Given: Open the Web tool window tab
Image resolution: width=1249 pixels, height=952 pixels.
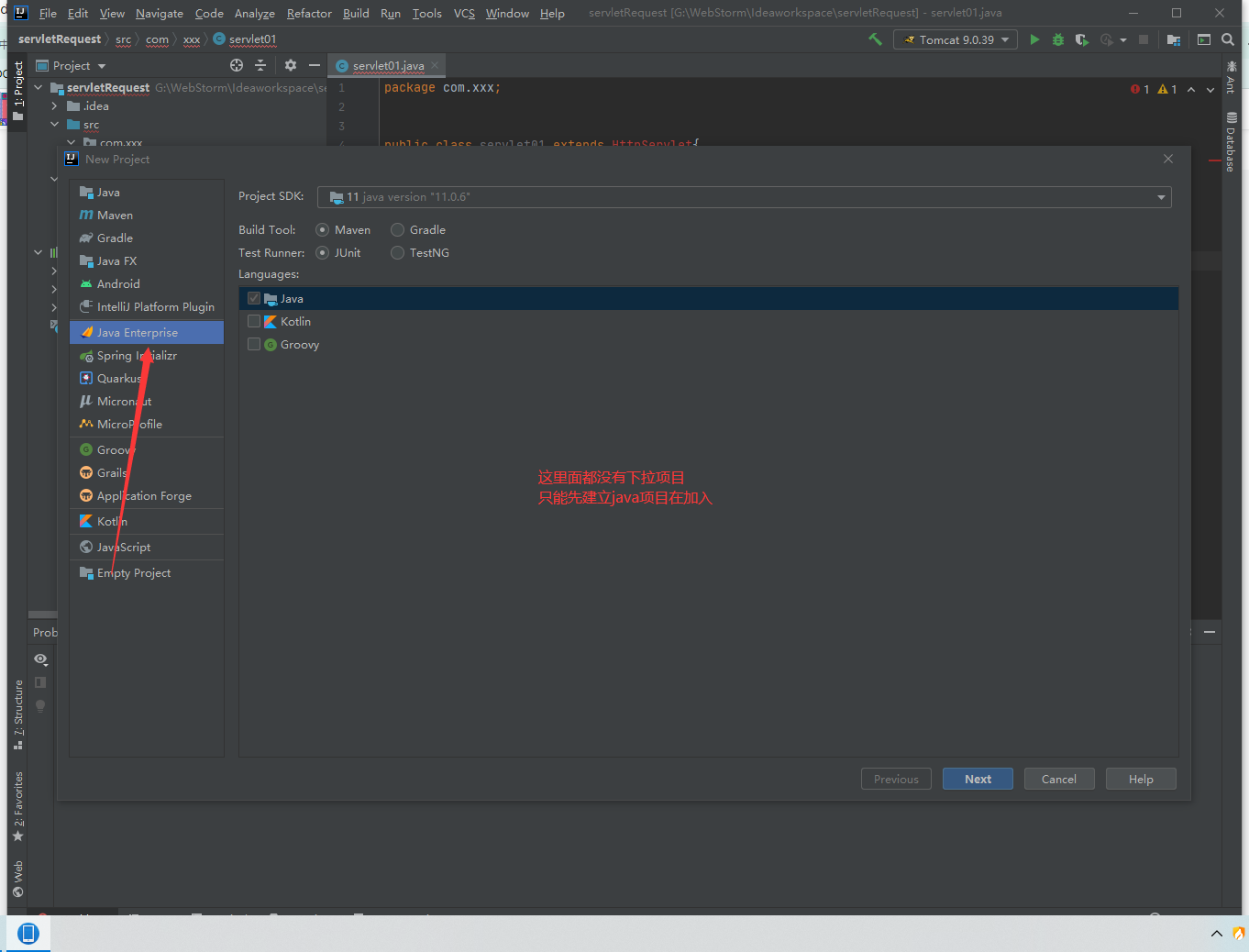Looking at the screenshot, I should pos(18,879).
